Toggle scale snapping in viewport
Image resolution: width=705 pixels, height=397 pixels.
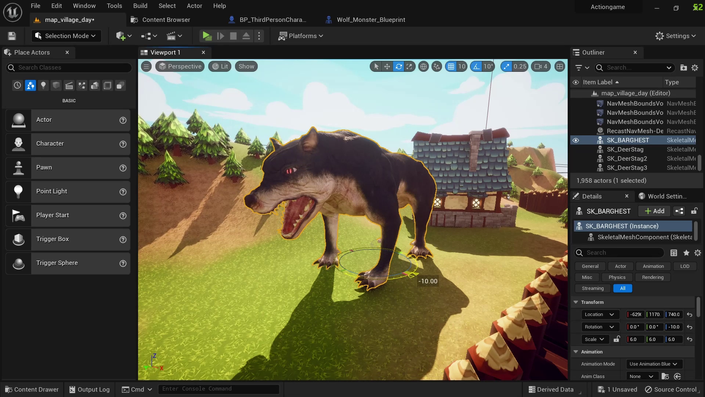(507, 67)
